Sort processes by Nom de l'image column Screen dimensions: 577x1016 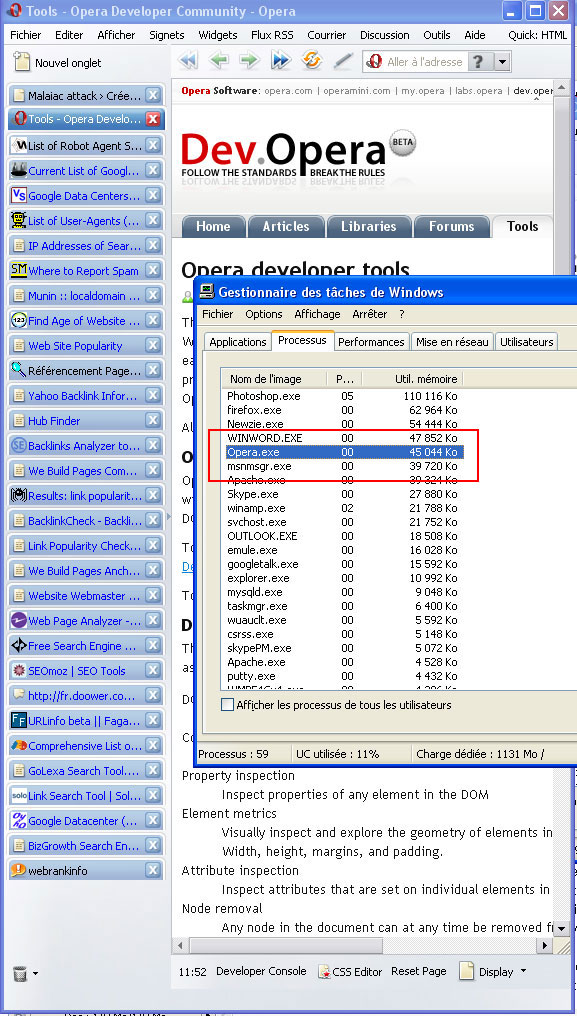pos(275,379)
